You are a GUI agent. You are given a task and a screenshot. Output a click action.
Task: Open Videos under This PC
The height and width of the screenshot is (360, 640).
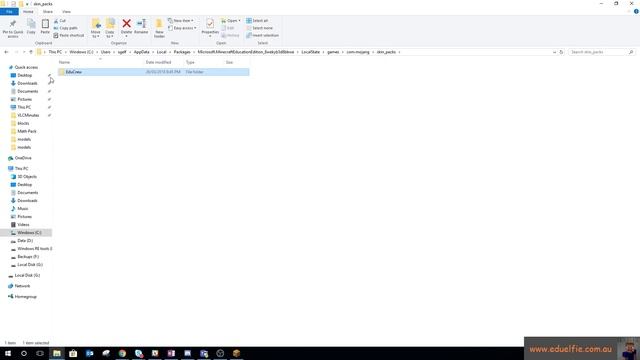(x=23, y=225)
